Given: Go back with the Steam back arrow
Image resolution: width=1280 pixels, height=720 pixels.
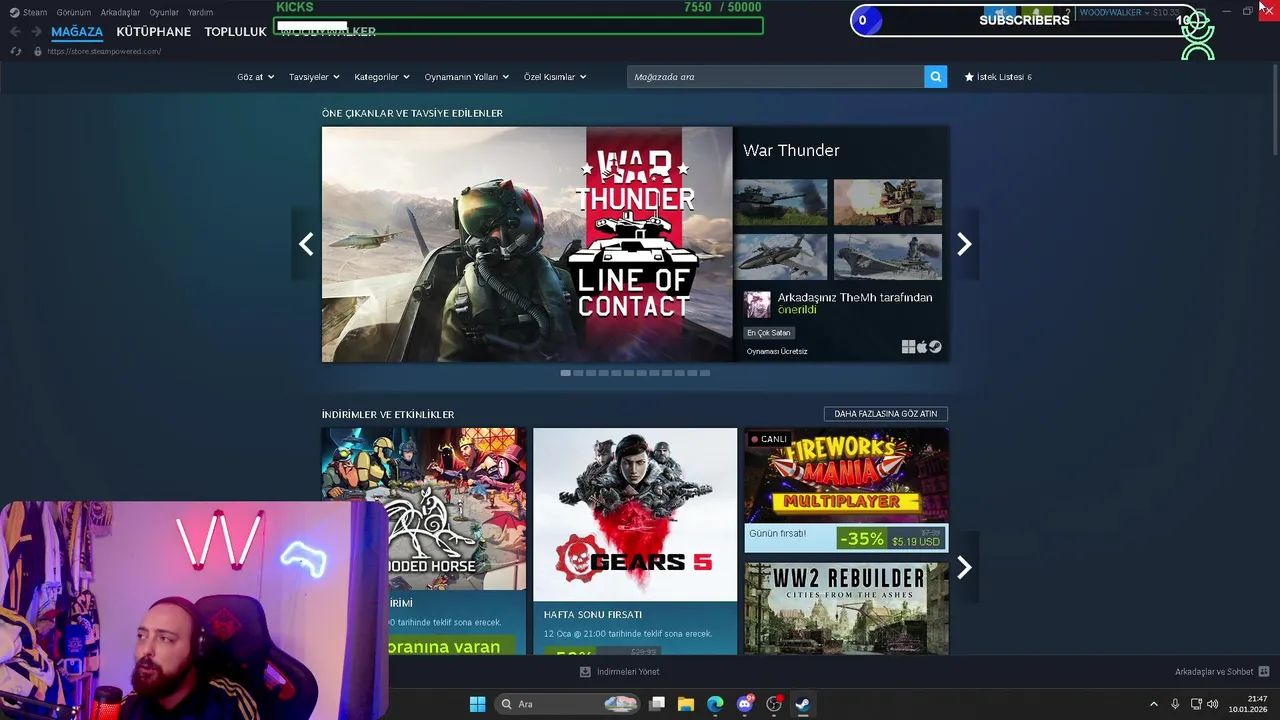Looking at the screenshot, I should [x=15, y=32].
